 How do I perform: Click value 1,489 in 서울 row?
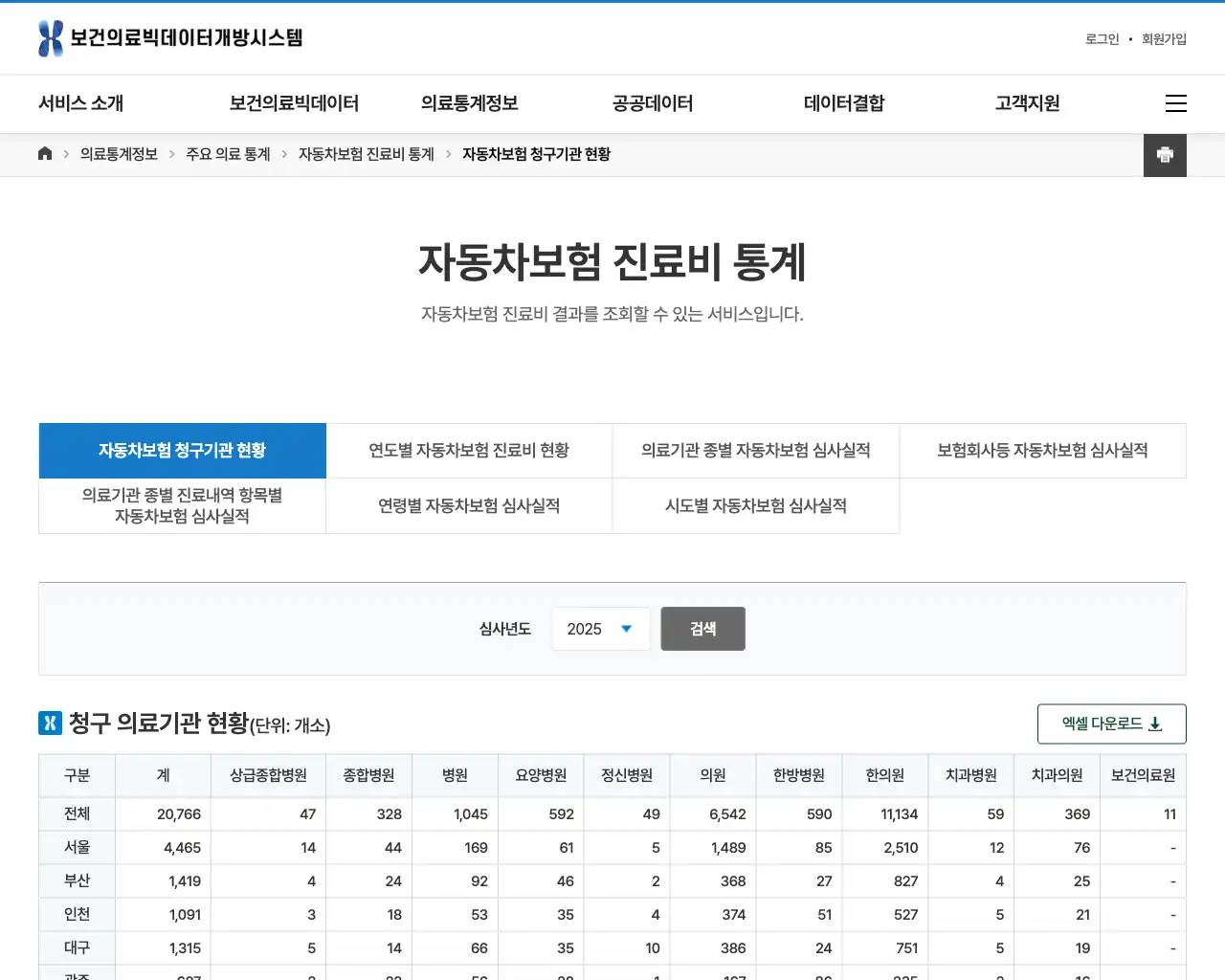728,848
